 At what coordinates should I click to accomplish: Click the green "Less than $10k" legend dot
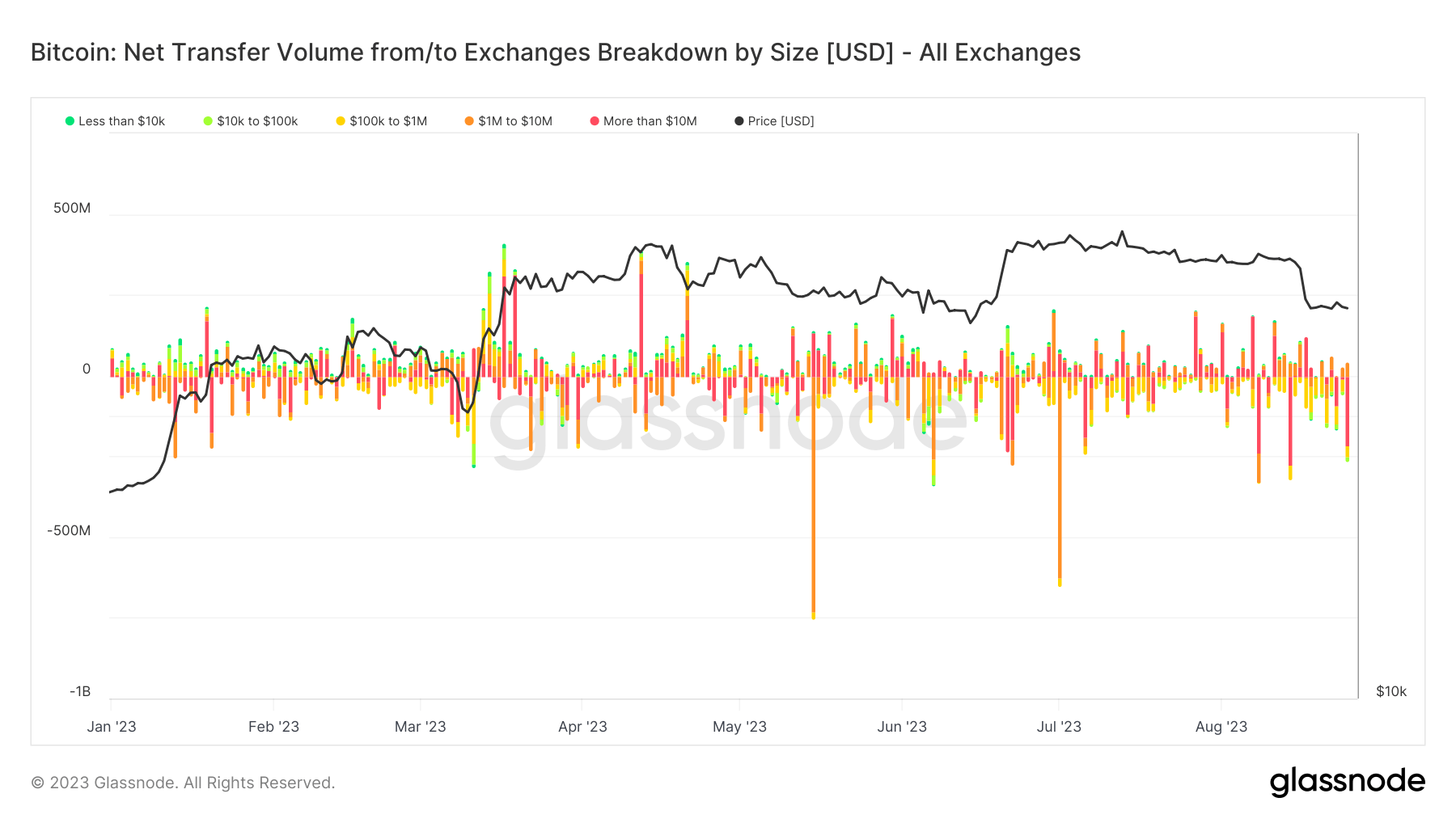70,121
